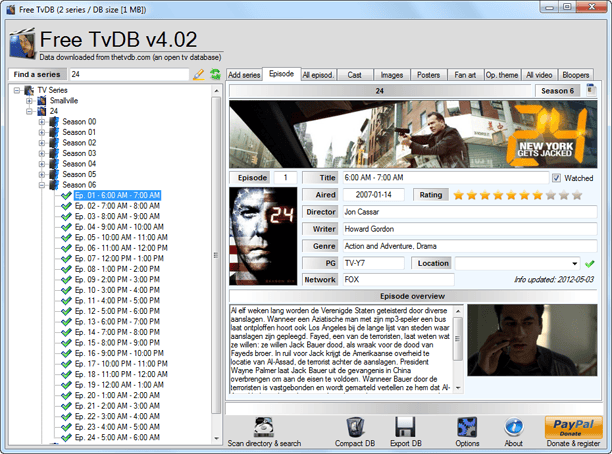Click the 24 New York banner image
The width and height of the screenshot is (612, 454).
(413, 134)
